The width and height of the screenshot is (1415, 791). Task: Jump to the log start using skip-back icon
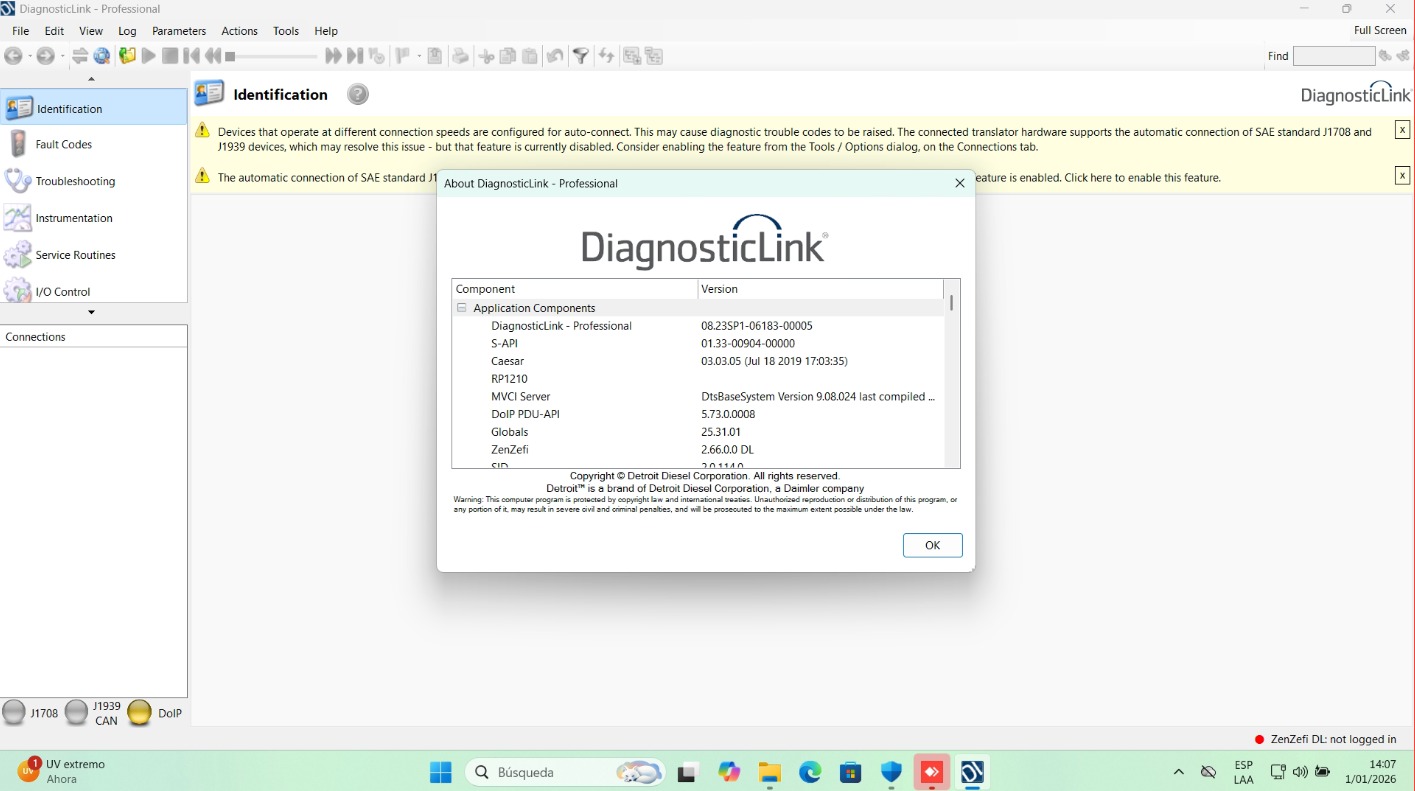[x=191, y=56]
